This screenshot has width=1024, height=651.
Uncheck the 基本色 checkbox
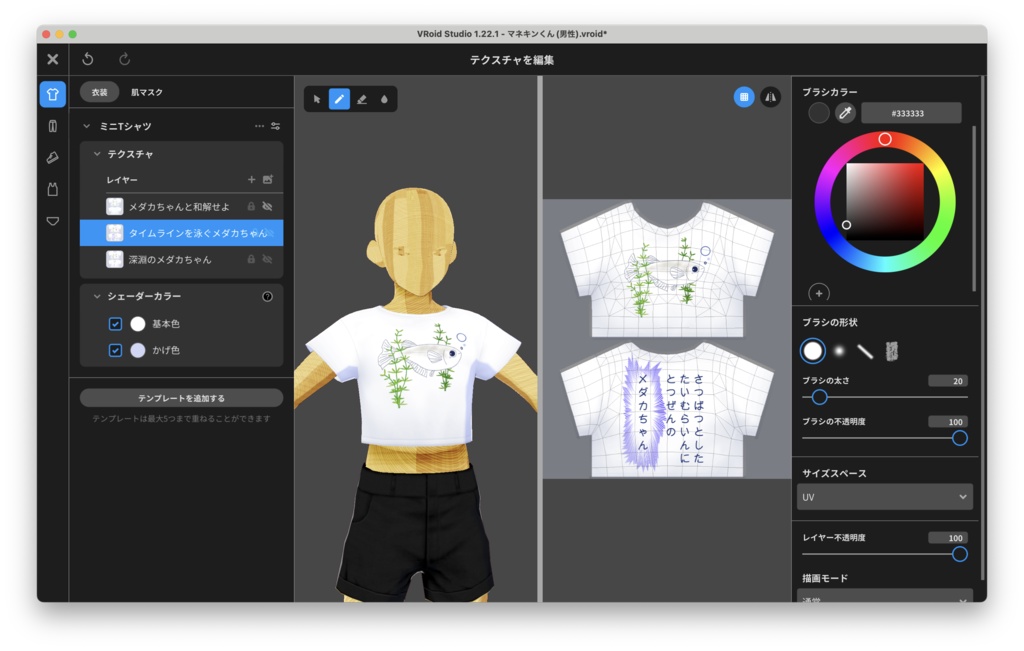[x=115, y=324]
